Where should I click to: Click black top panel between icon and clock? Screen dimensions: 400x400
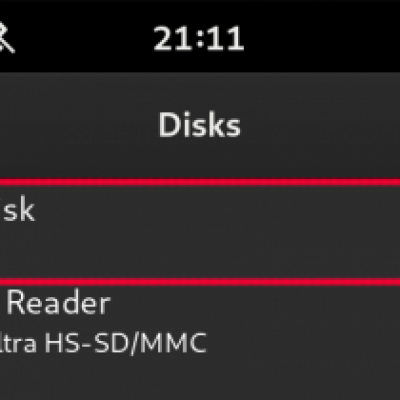pyautogui.click(x=83, y=37)
